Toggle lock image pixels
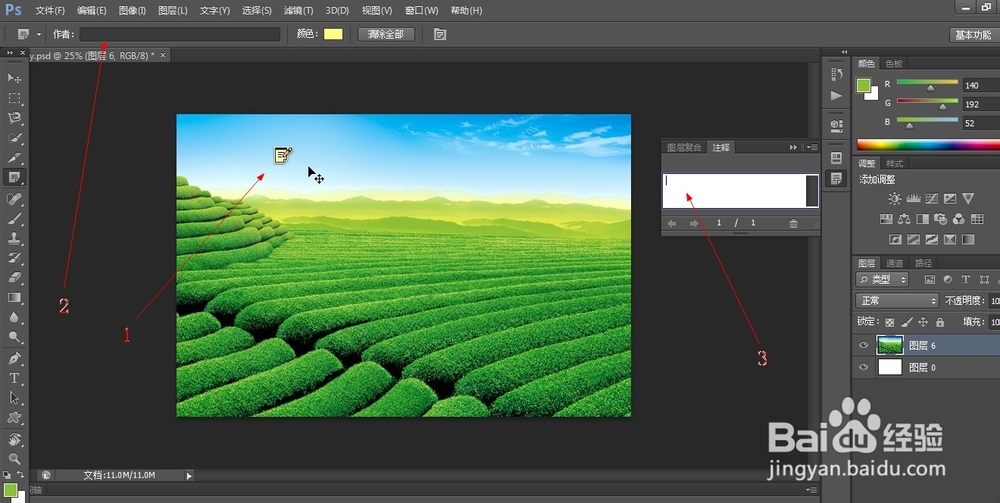This screenshot has width=1000, height=503. pos(907,322)
